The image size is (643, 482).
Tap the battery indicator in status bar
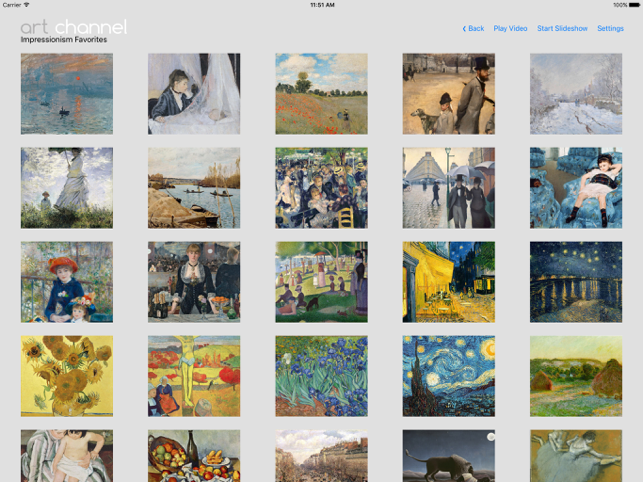pos(634,5)
